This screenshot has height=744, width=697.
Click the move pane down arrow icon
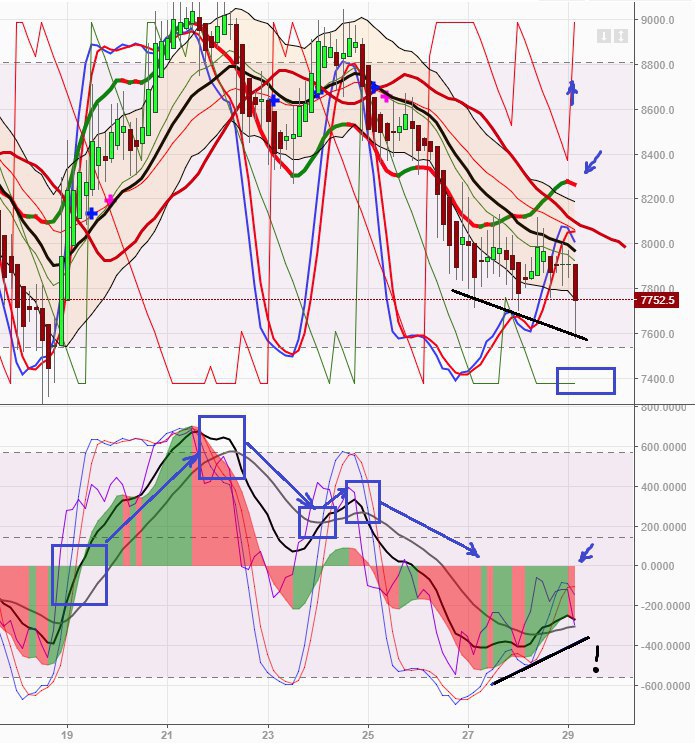[604, 36]
